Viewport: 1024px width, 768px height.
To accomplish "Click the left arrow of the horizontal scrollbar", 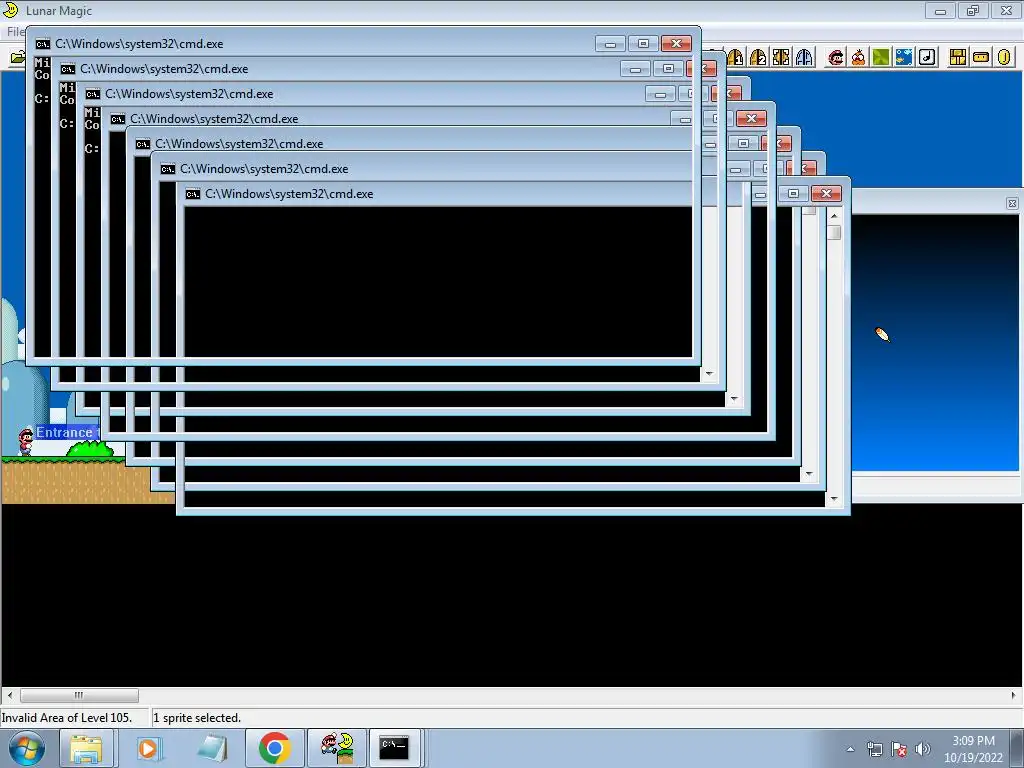I will pos(10,695).
